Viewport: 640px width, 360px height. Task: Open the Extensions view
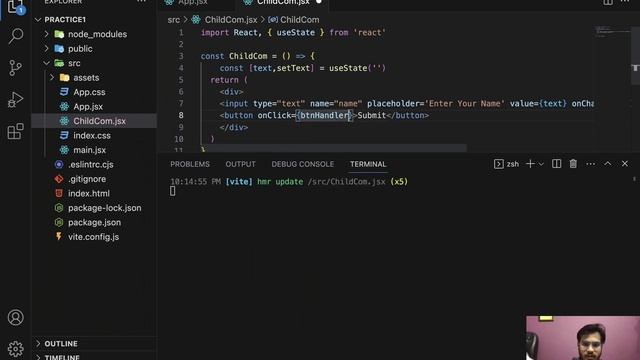(16, 131)
